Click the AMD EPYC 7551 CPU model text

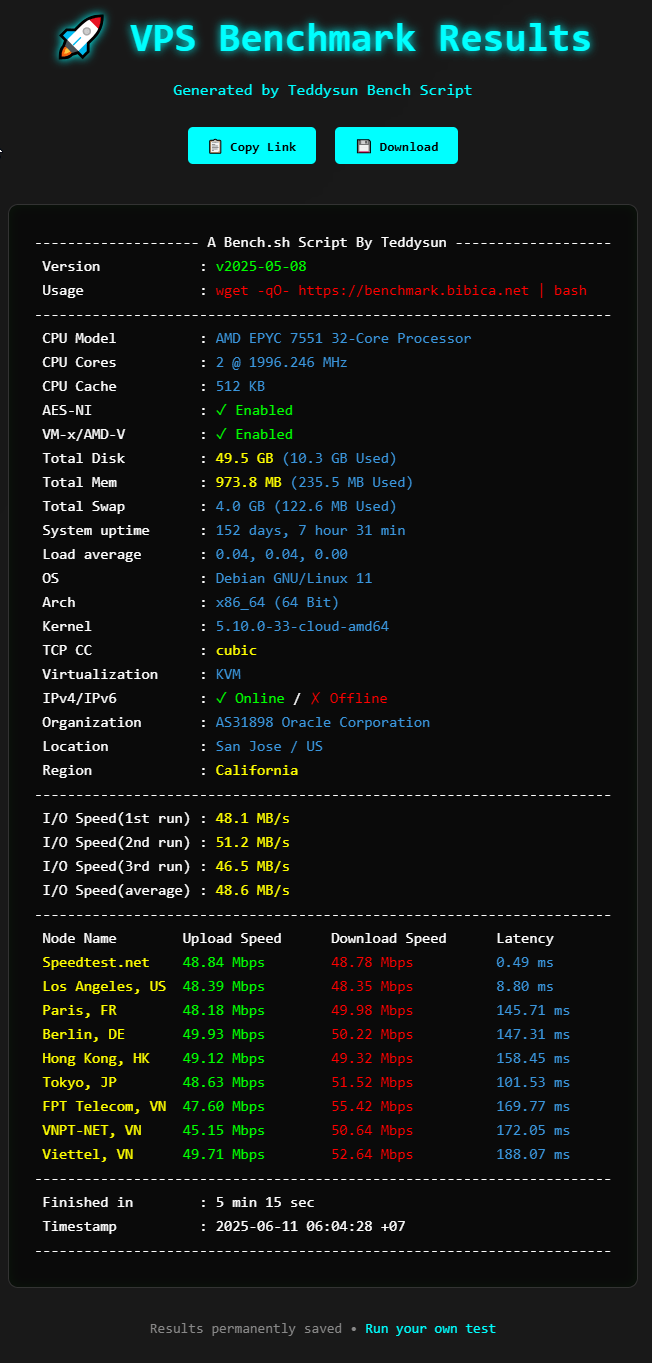343,338
